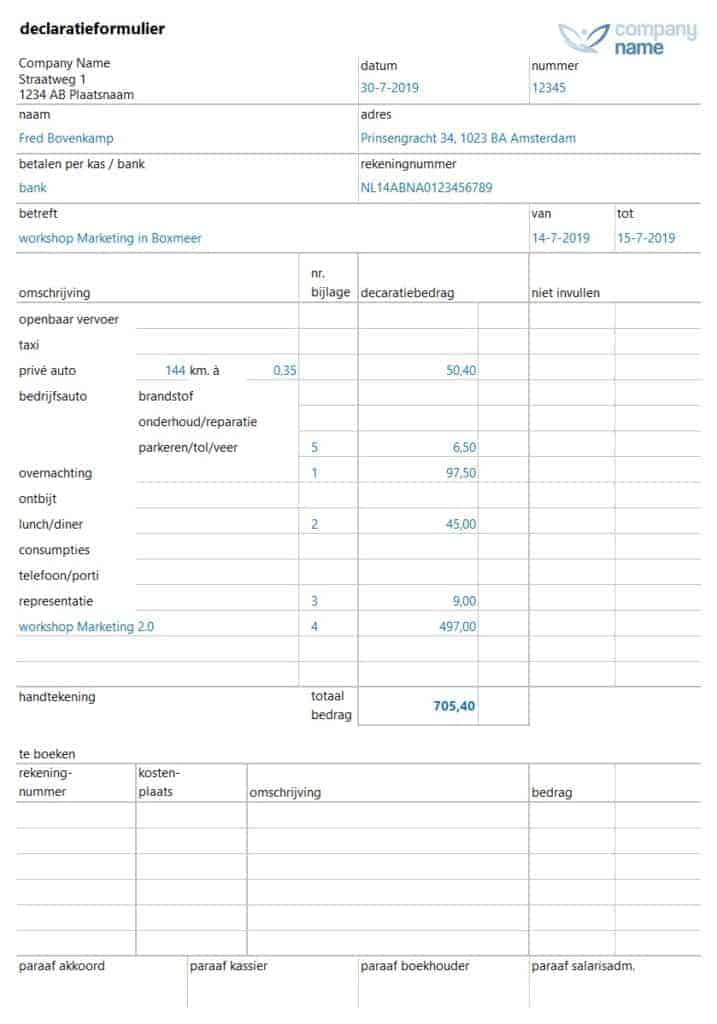The image size is (717, 1024).
Task: Click the rekeningnummer NL14ABNA0123456789 field
Action: pos(426,187)
